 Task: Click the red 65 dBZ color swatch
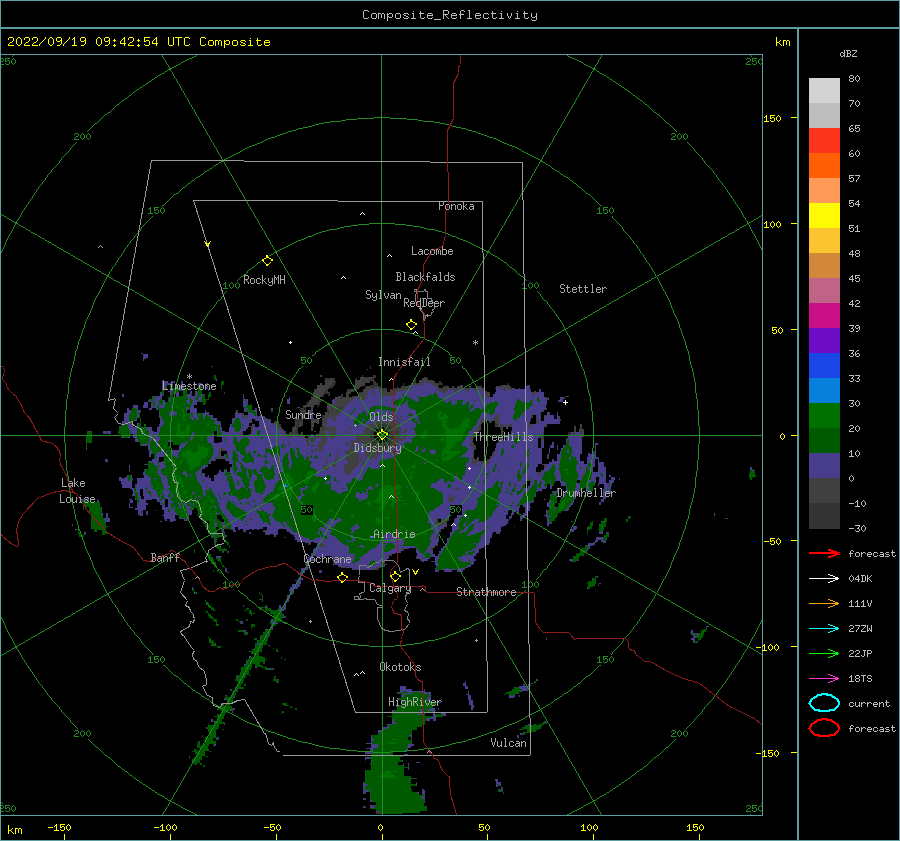(x=824, y=140)
